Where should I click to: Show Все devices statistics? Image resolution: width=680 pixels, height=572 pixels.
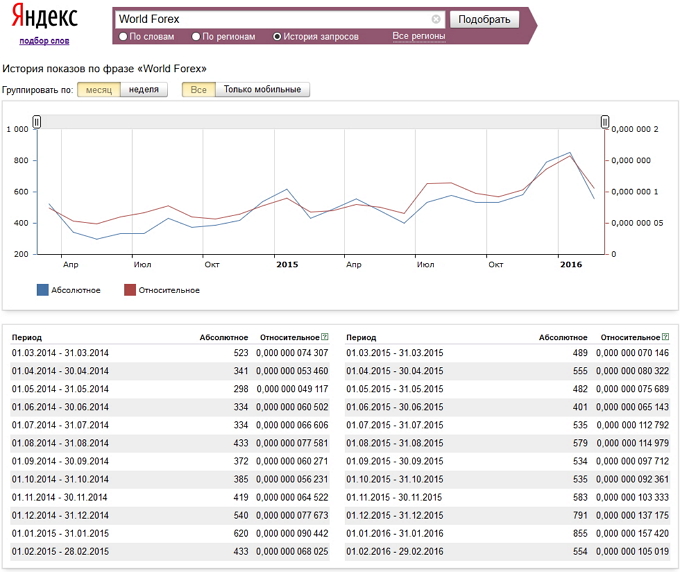pos(199,90)
